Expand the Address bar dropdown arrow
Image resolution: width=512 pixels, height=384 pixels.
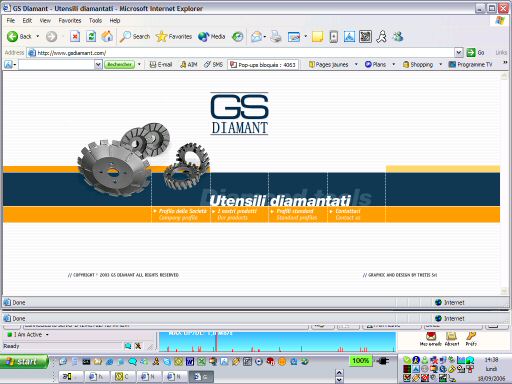tap(458, 52)
